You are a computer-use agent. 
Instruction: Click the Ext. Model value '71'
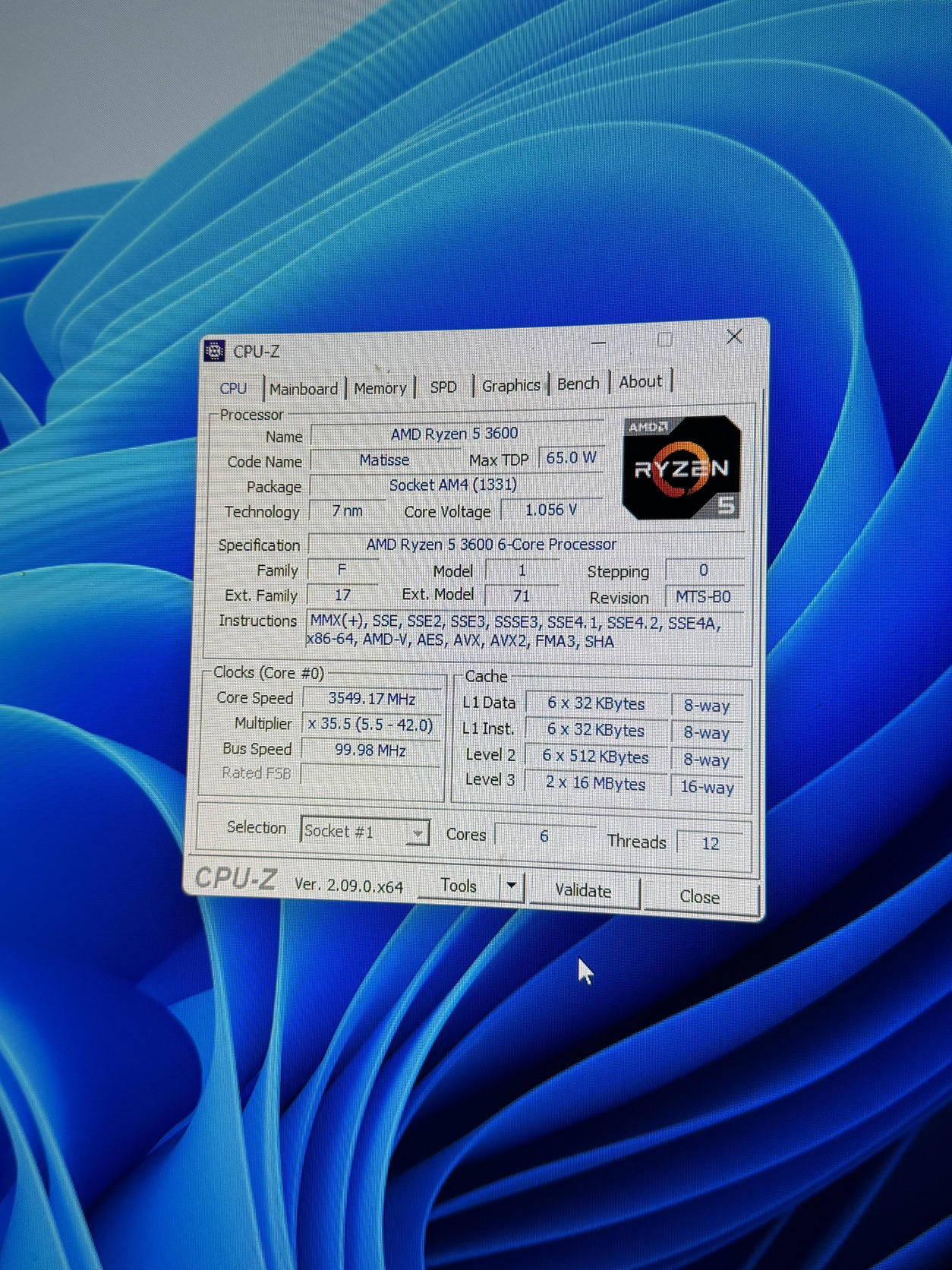pyautogui.click(x=522, y=596)
